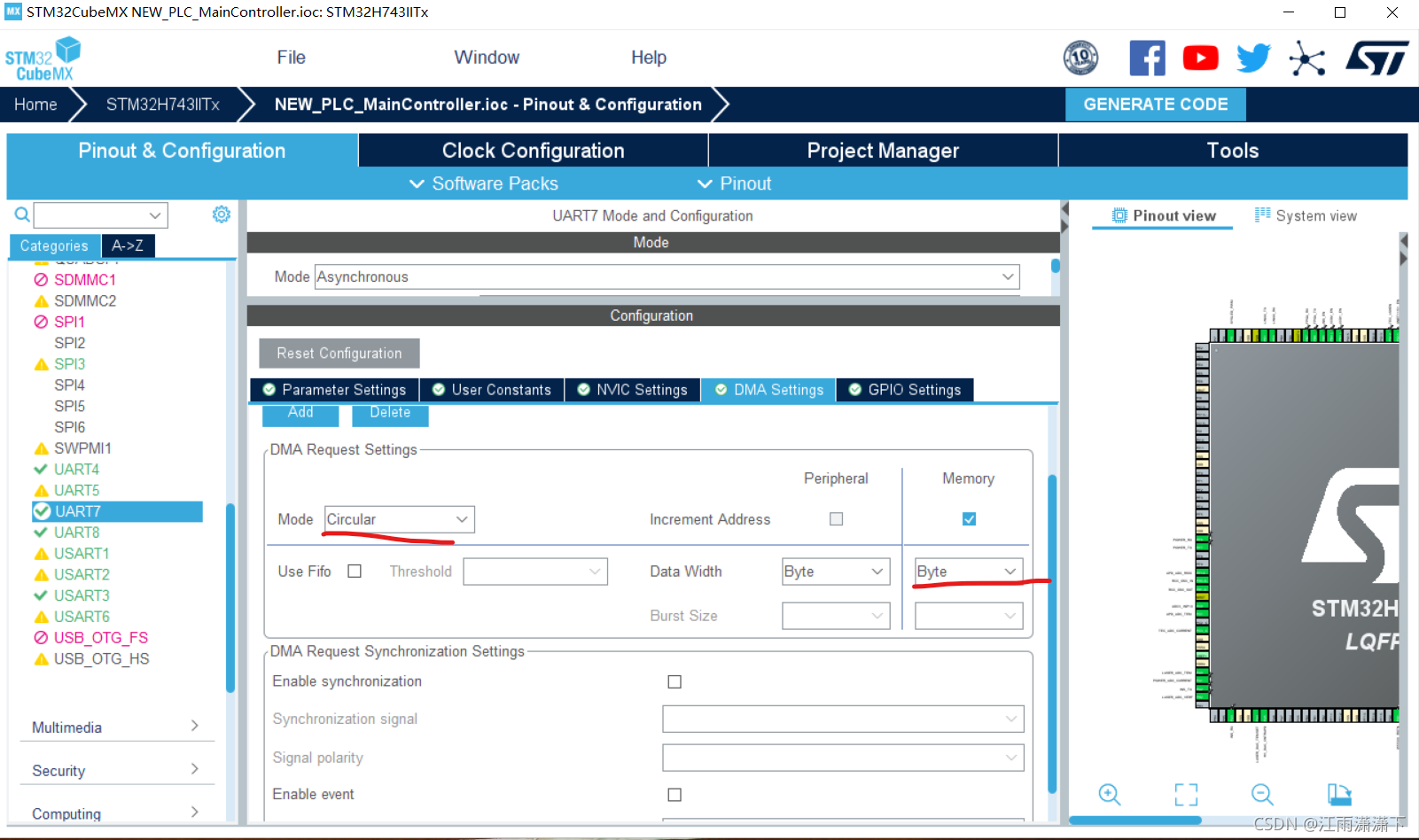Open the Facebook link icon
The width and height of the screenshot is (1419, 840).
coord(1147,58)
